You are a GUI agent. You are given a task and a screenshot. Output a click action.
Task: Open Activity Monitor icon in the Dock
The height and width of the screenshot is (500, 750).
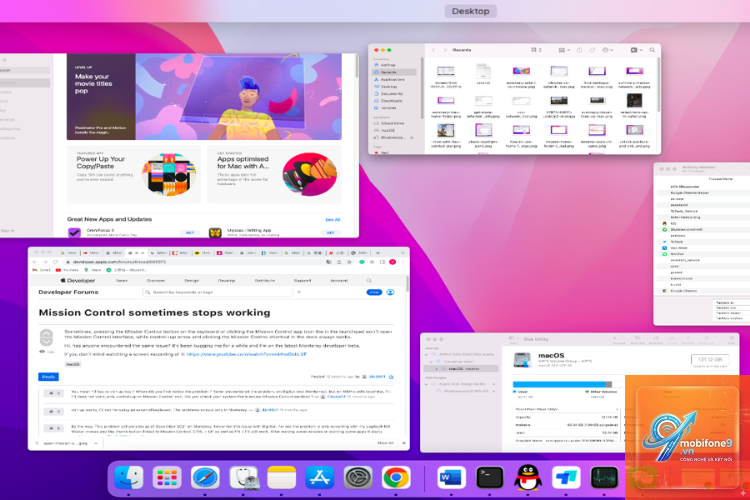604,478
